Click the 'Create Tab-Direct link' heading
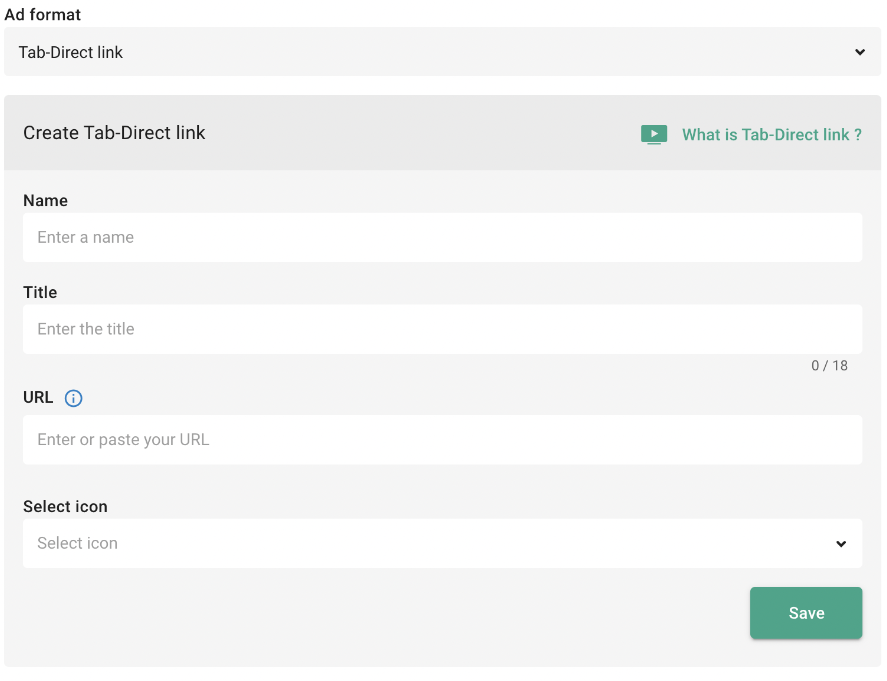 pos(114,133)
